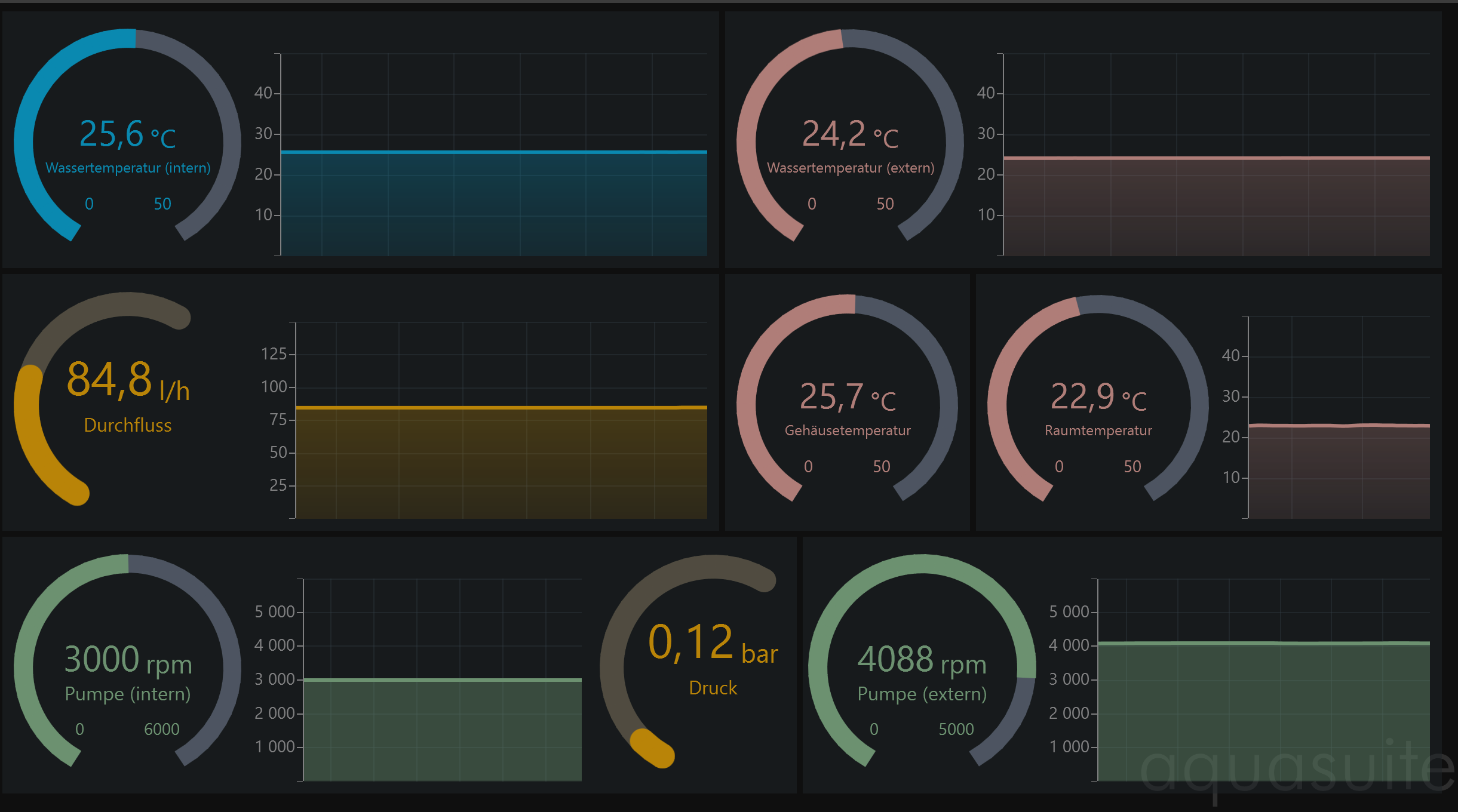1458x812 pixels.
Task: Click the orange Durchfluss flow chart area
Action: 501,463
